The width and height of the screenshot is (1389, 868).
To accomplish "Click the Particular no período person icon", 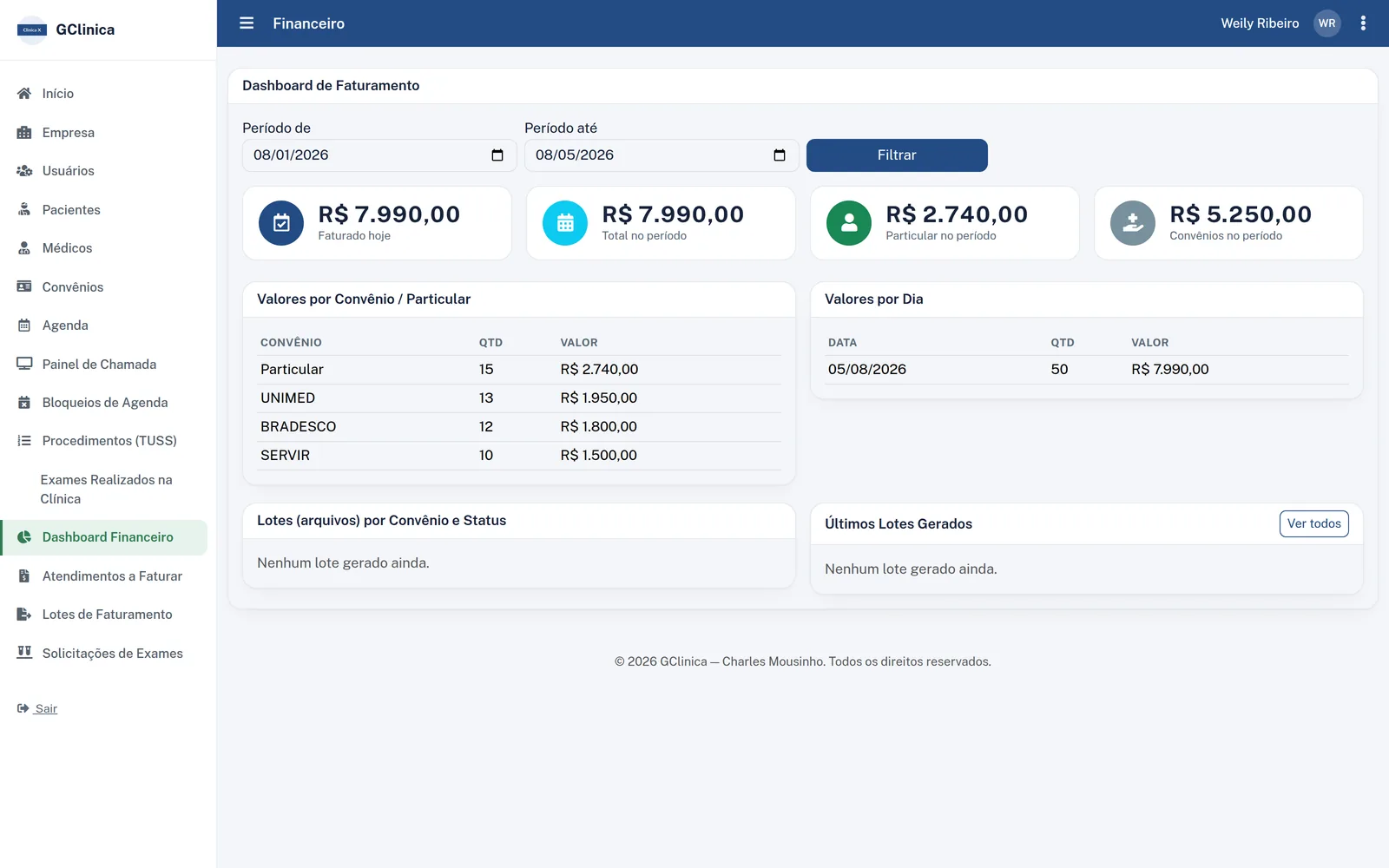I will coord(849,223).
